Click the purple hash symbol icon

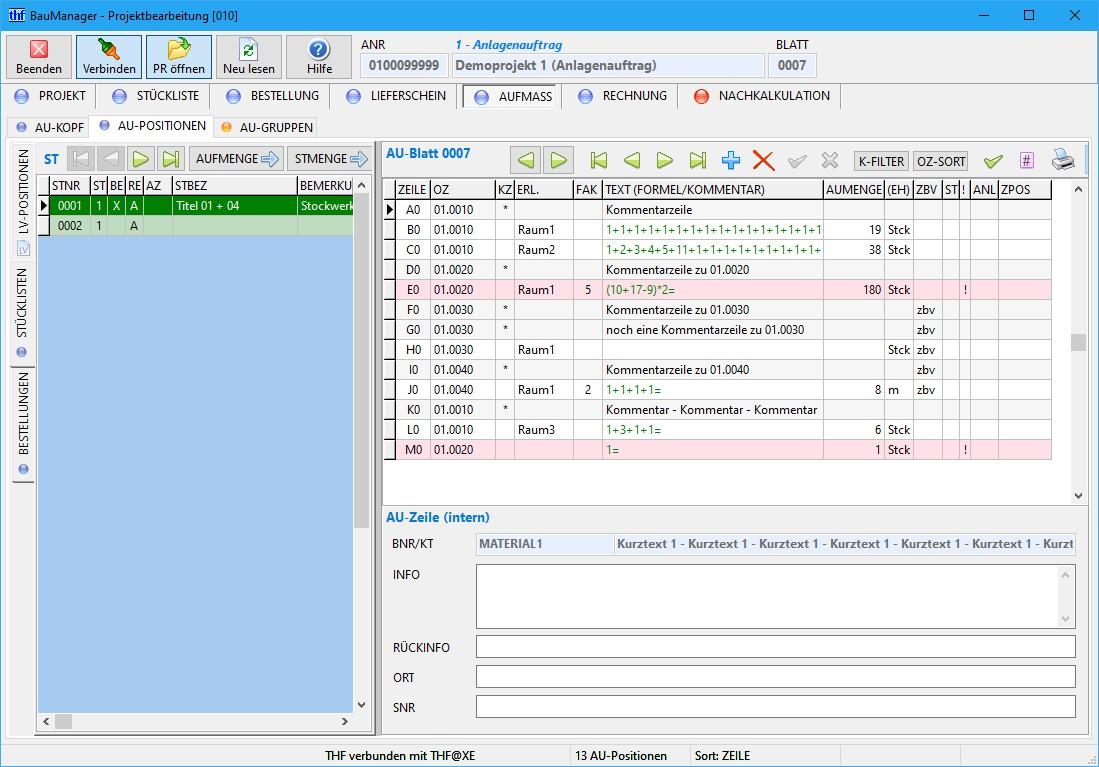(x=1026, y=161)
